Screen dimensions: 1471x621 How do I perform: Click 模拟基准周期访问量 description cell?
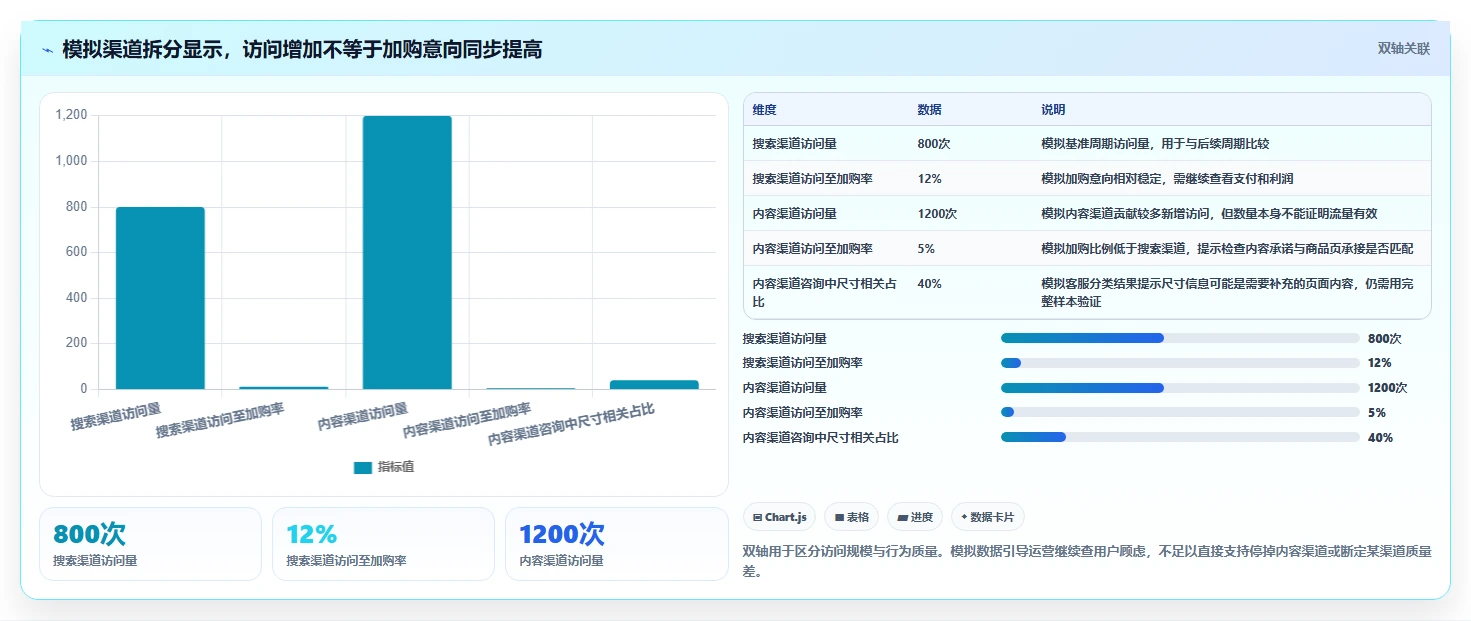pos(1155,144)
